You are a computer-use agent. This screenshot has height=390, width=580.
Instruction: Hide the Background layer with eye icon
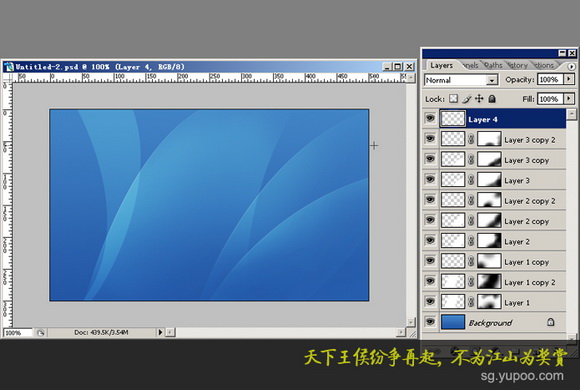[430, 322]
